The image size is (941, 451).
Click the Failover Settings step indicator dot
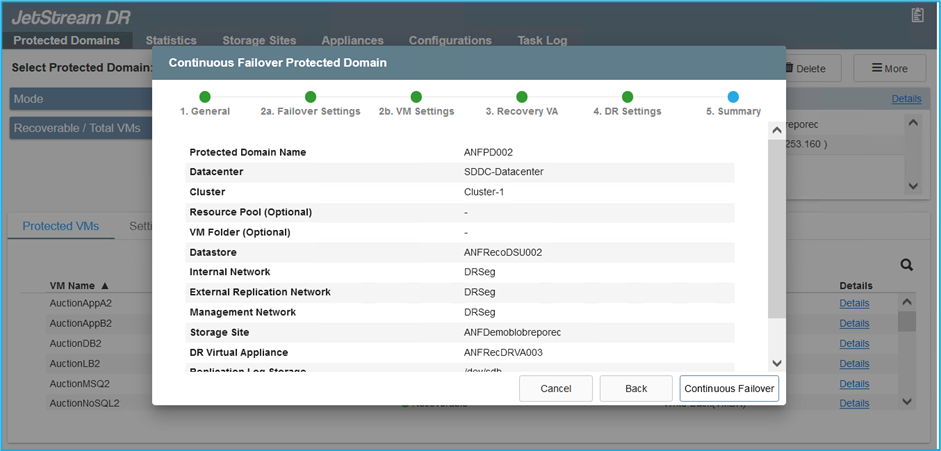[310, 97]
